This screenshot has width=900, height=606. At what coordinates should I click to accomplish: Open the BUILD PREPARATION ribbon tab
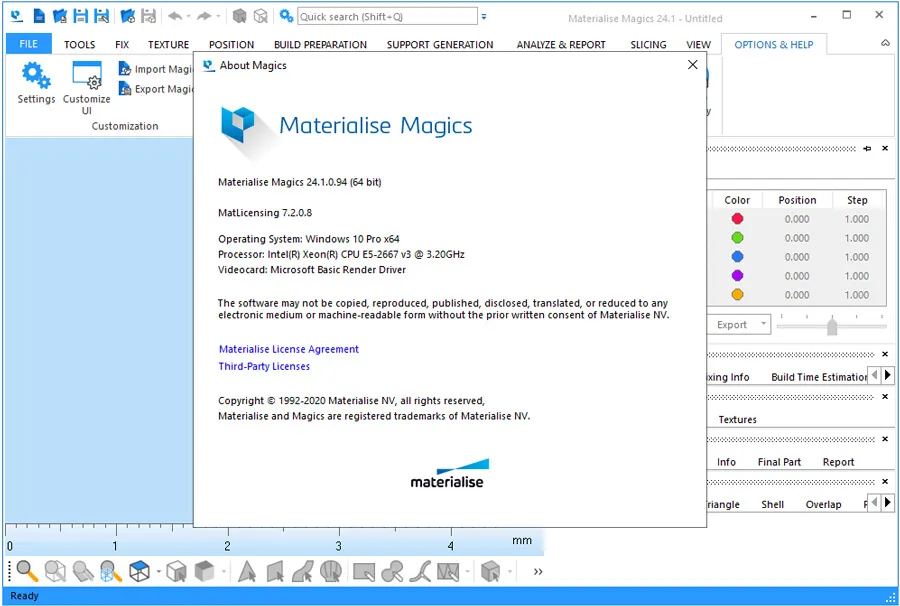[320, 45]
